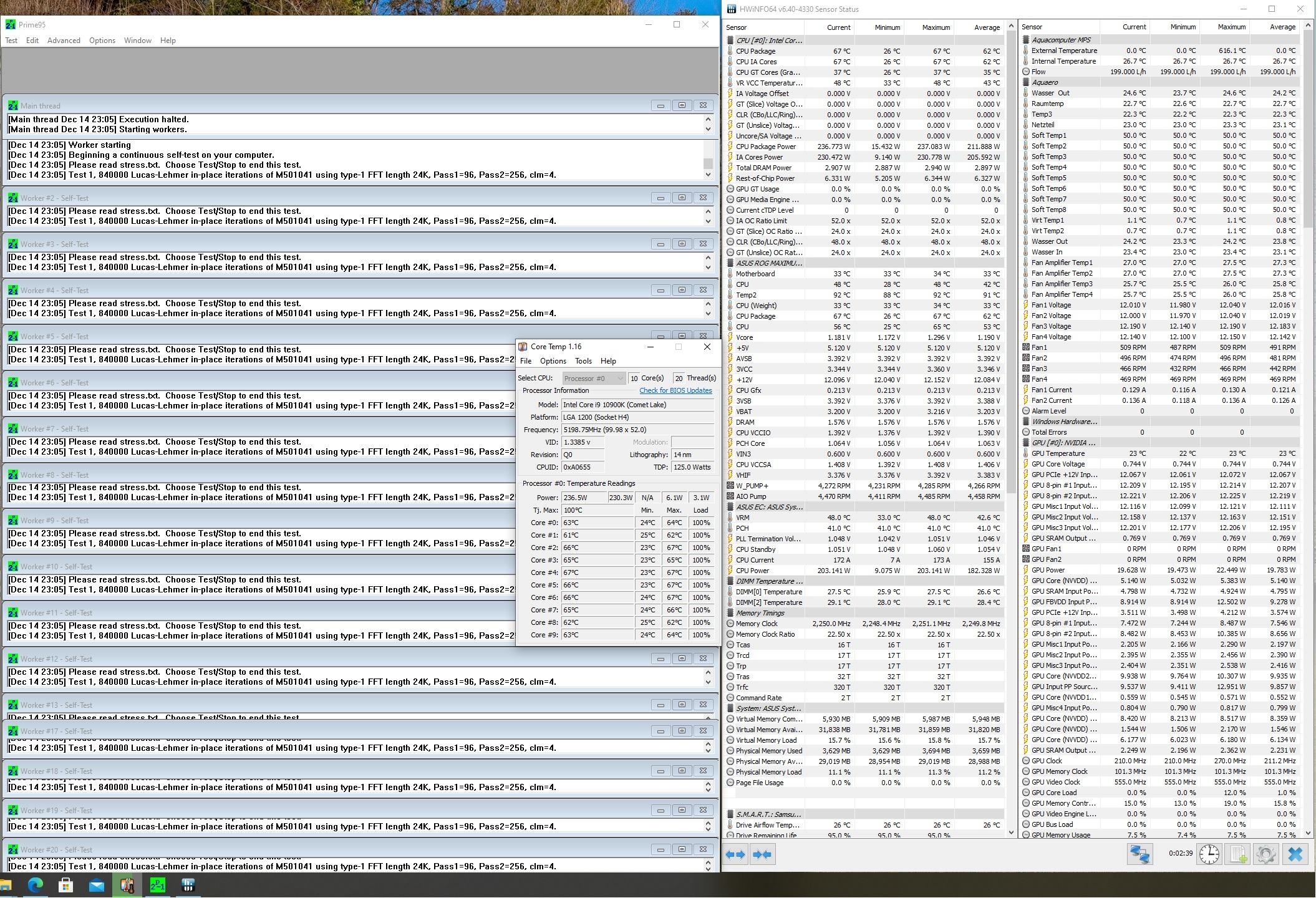
Task: Select the Memory Clock row in Memory Timings
Action: click(865, 624)
